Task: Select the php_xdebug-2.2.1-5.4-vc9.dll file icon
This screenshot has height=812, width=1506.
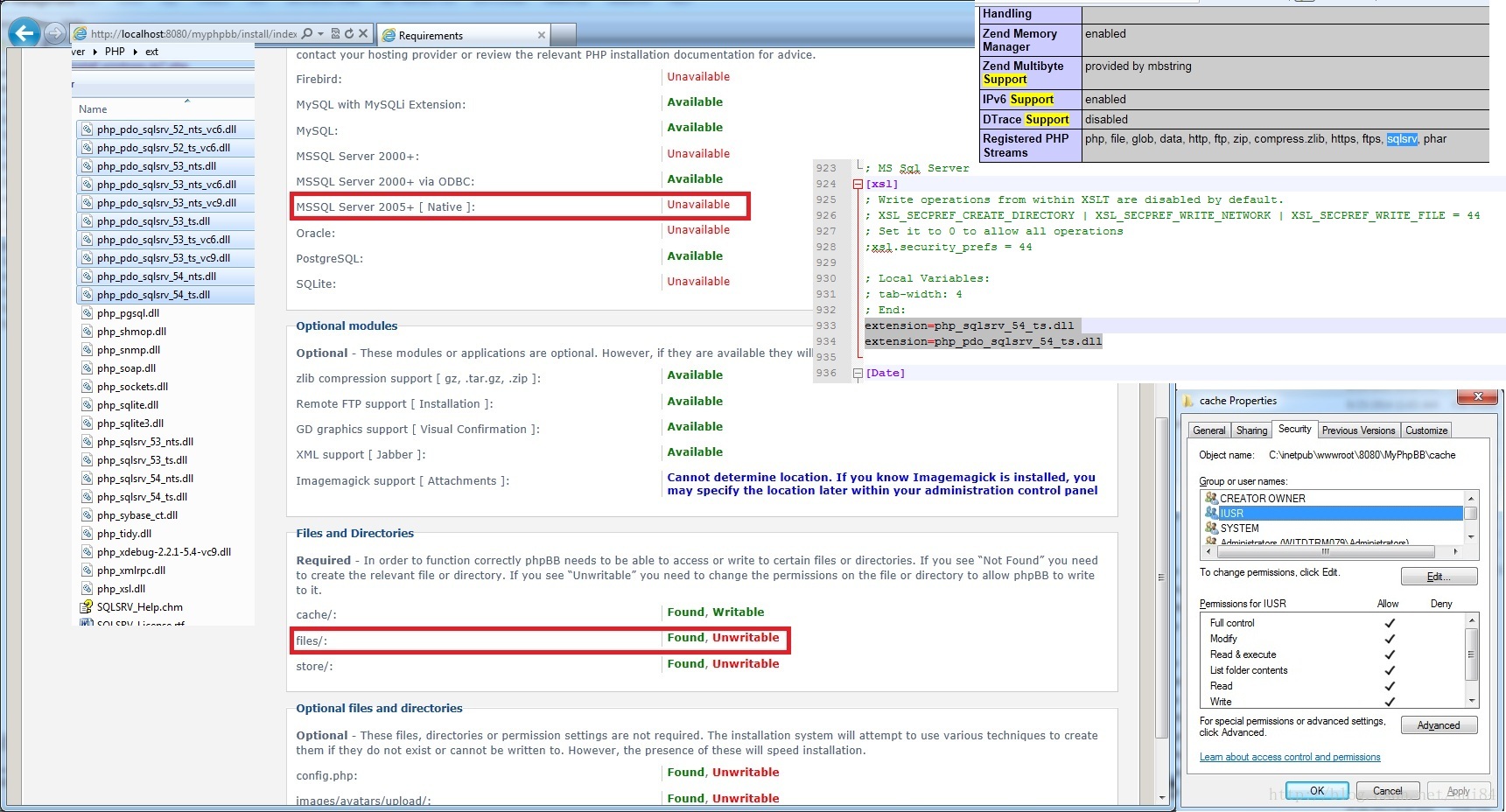Action: tap(87, 552)
